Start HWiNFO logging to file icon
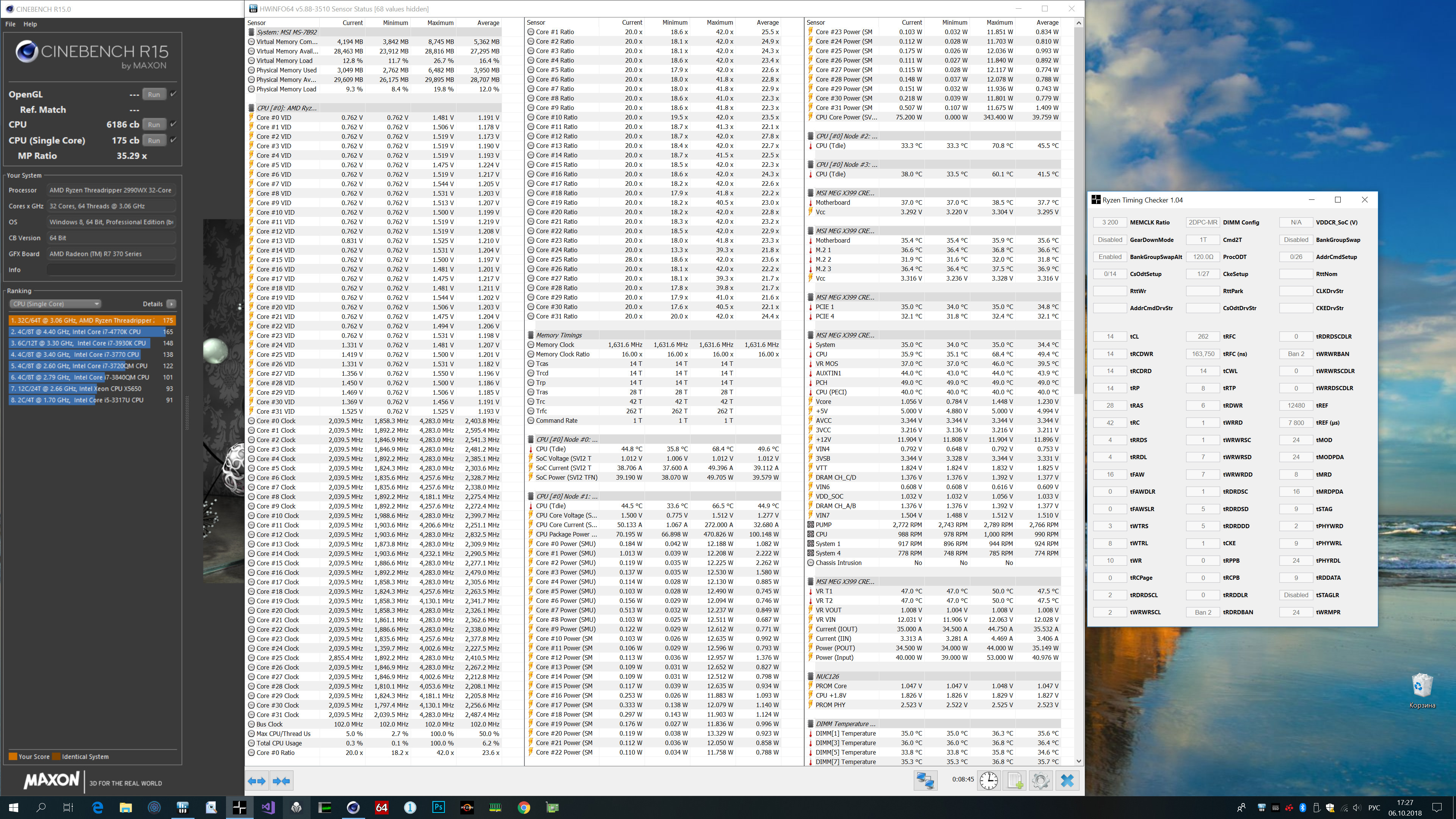The image size is (1456, 819). [1015, 781]
